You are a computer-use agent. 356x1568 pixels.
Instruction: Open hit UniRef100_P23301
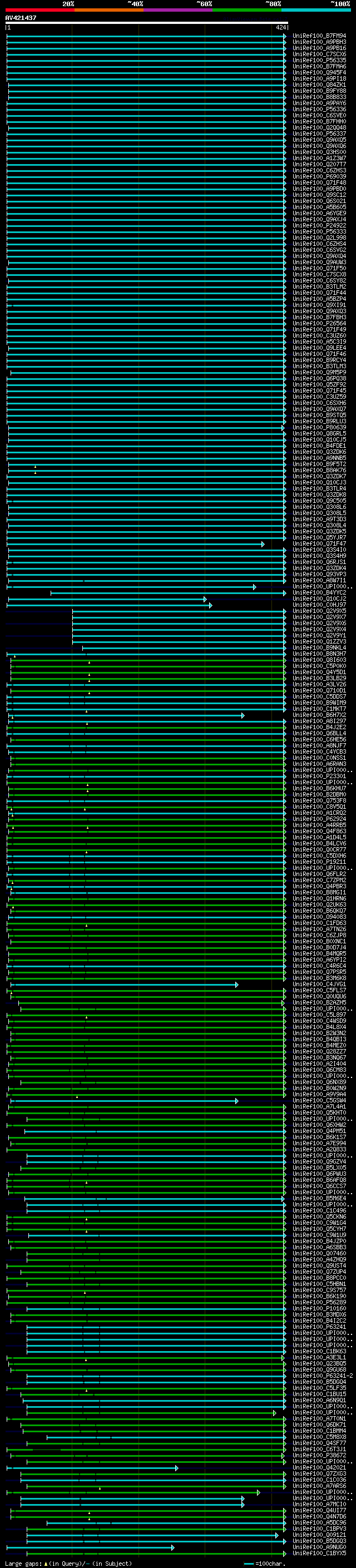click(x=319, y=776)
